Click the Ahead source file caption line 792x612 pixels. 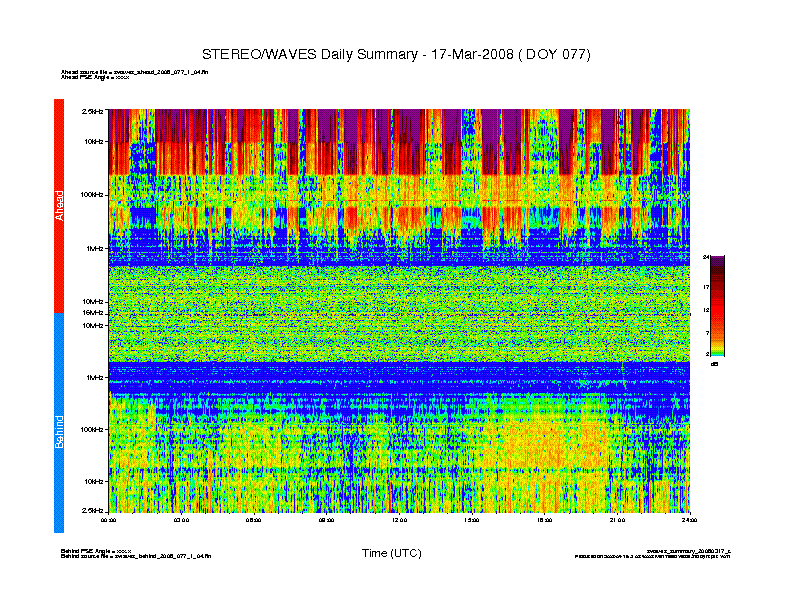pyautogui.click(x=134, y=72)
